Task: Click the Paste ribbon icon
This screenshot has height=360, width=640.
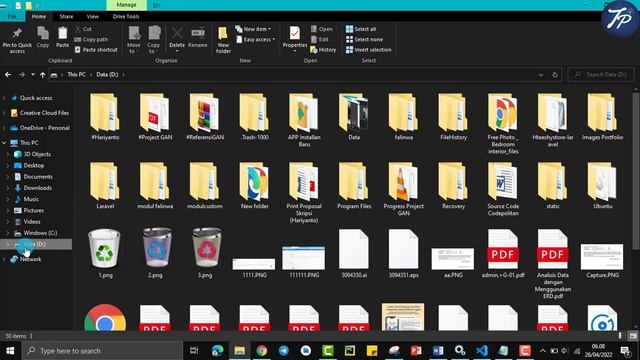Action: tap(62, 37)
